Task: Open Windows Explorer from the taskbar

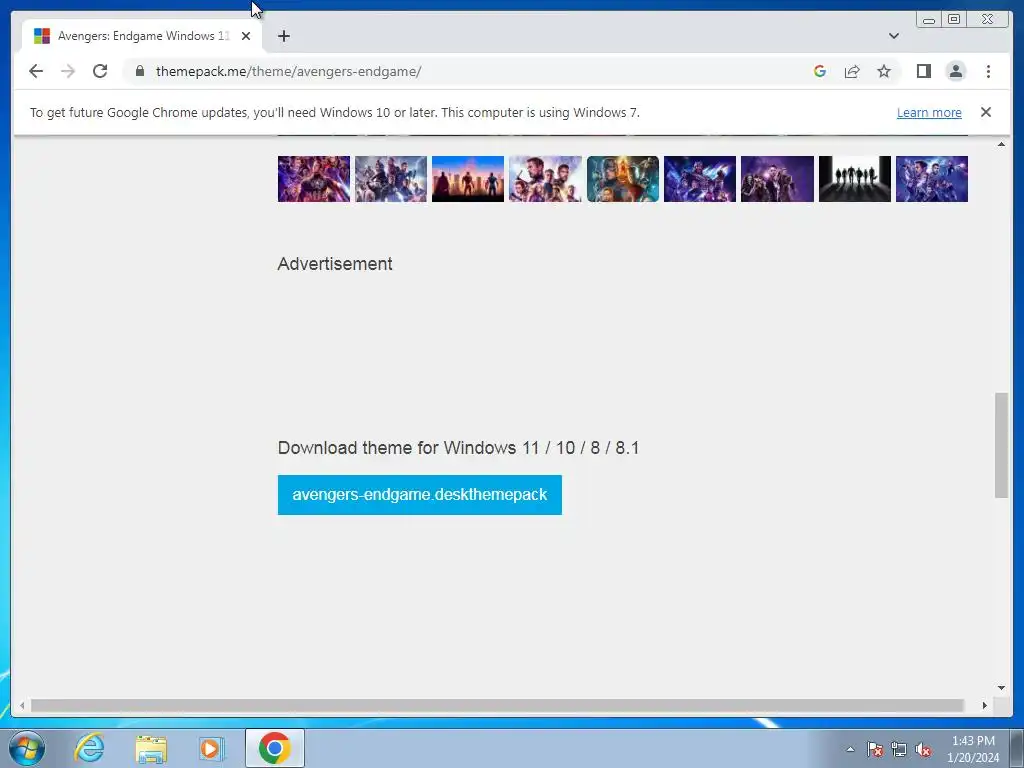Action: coord(151,748)
